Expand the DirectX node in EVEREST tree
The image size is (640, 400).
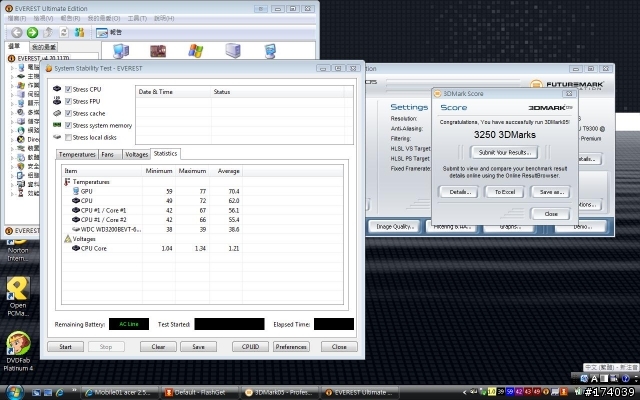click(12, 139)
